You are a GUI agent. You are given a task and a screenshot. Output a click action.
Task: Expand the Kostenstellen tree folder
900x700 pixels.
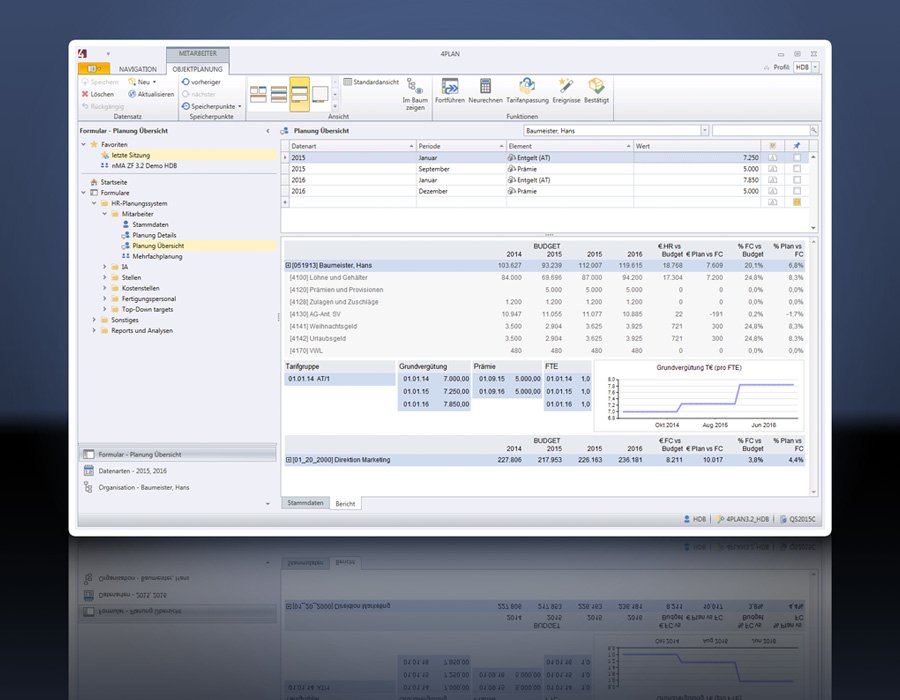tap(104, 288)
